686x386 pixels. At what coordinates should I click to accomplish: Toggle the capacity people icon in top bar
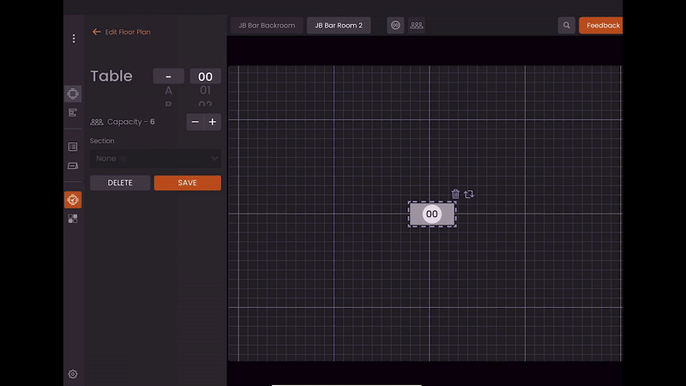(416, 25)
